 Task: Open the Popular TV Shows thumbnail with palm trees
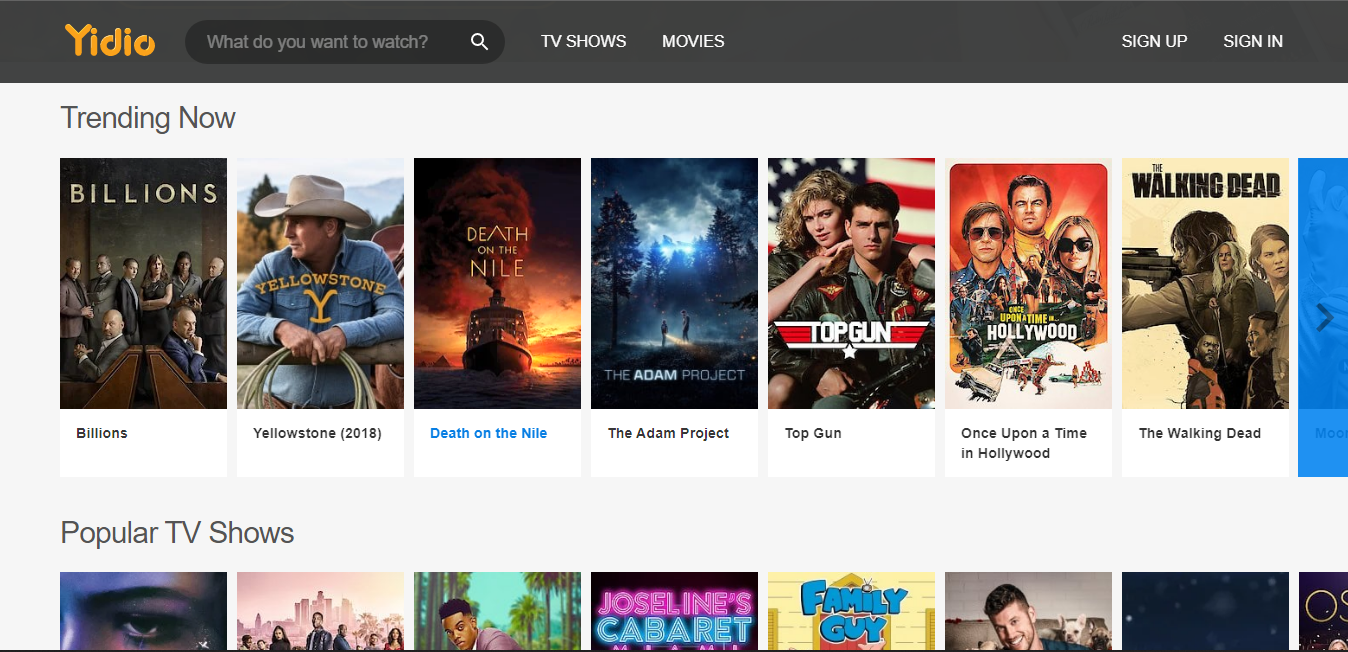(497, 611)
